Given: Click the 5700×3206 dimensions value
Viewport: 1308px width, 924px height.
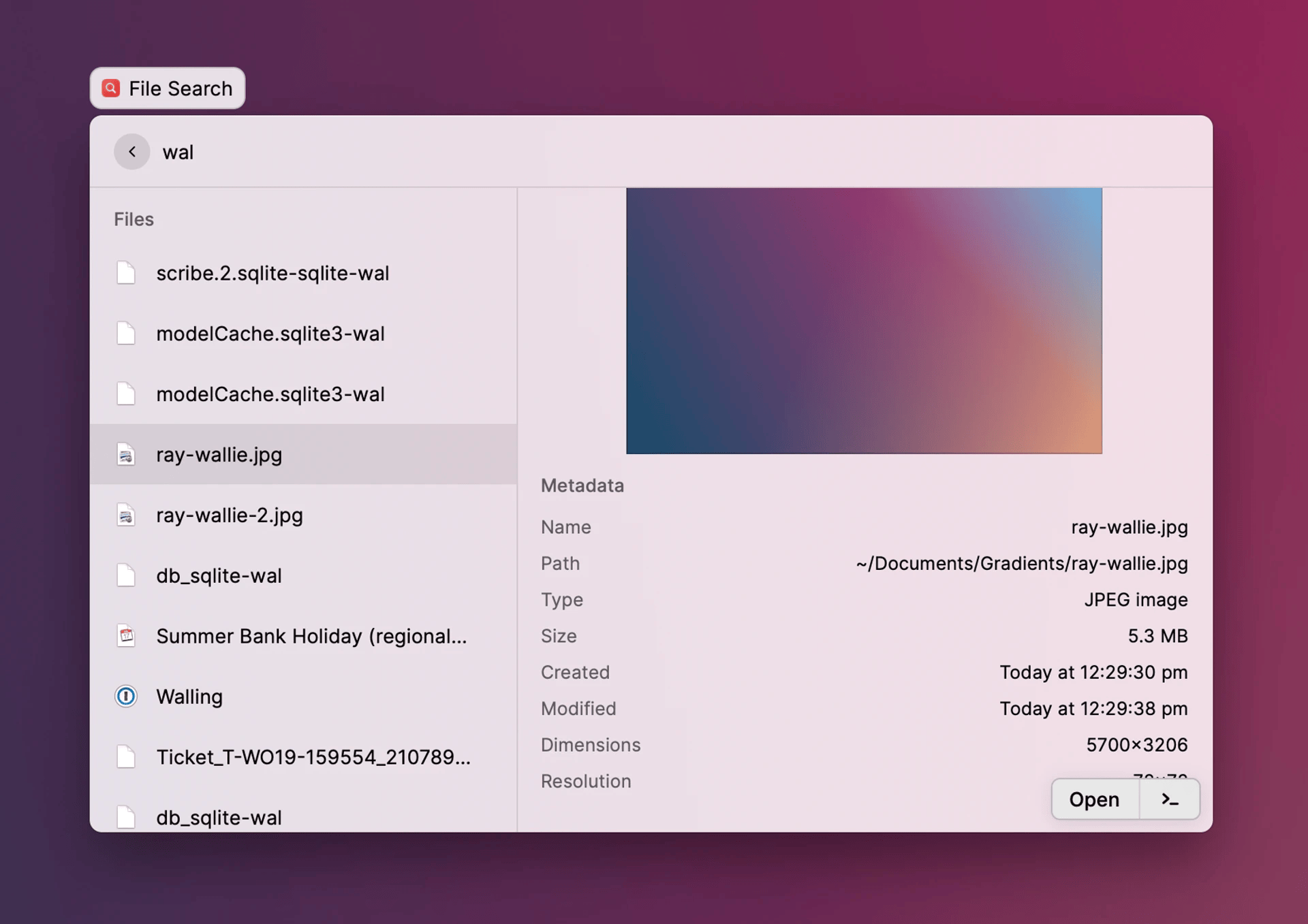Looking at the screenshot, I should (x=1136, y=745).
